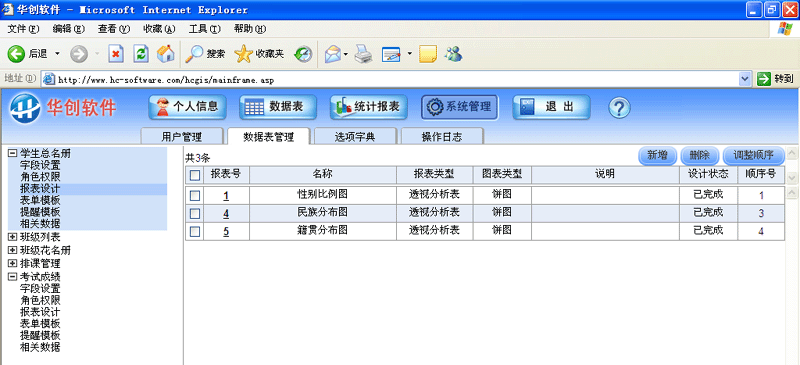Image resolution: width=800 pixels, height=365 pixels.
Task: Open the address bar dropdown arrow
Action: point(745,79)
